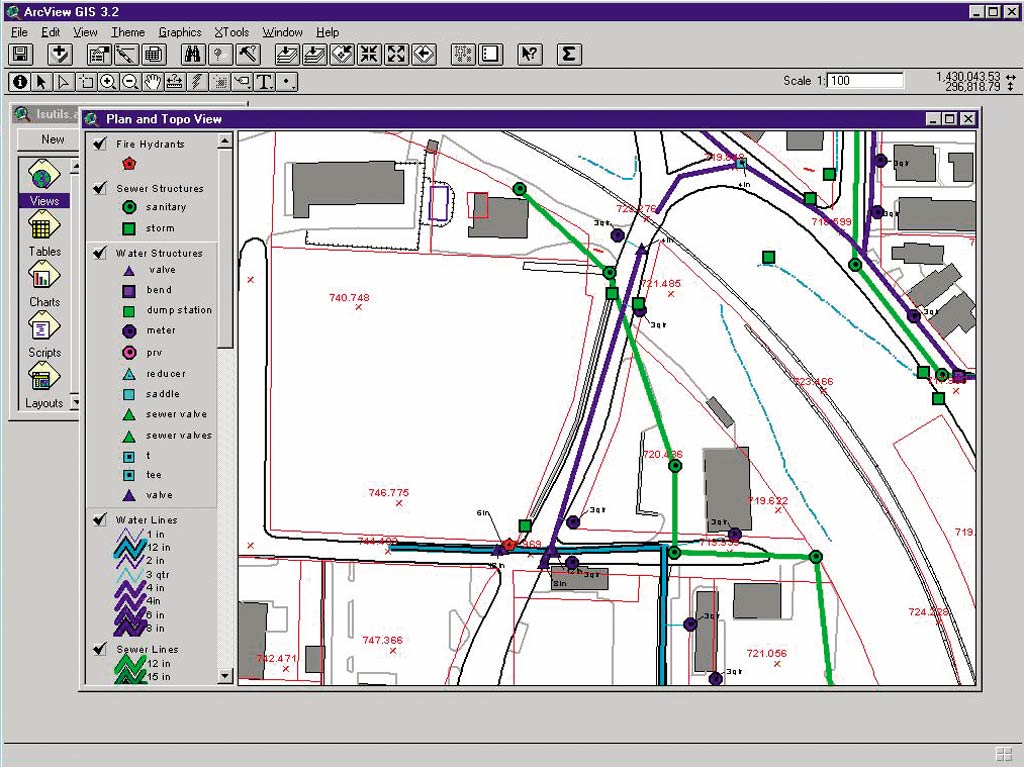This screenshot has width=1024, height=767.
Task: Open the Theme menu
Action: (x=128, y=32)
